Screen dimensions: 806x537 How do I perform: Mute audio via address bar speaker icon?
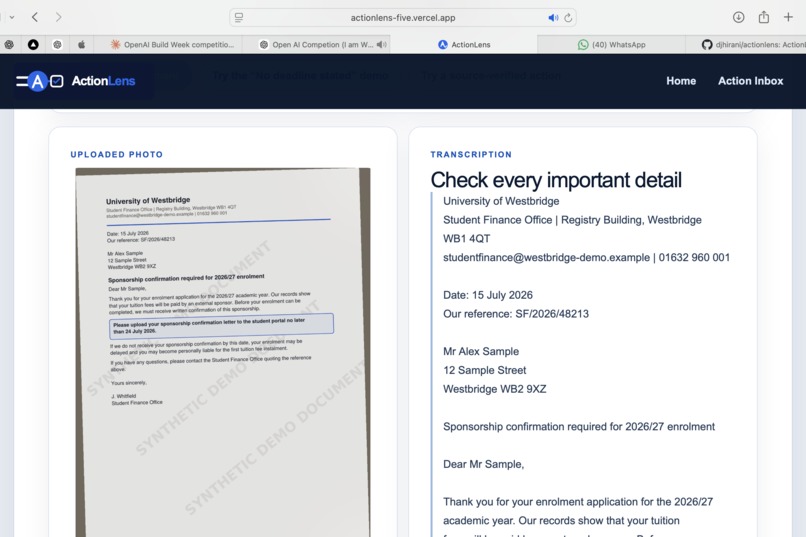coord(553,17)
